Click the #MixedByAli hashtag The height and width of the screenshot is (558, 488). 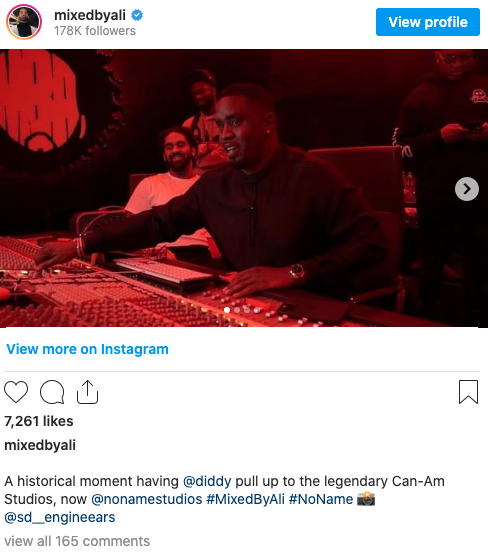[x=246, y=499]
